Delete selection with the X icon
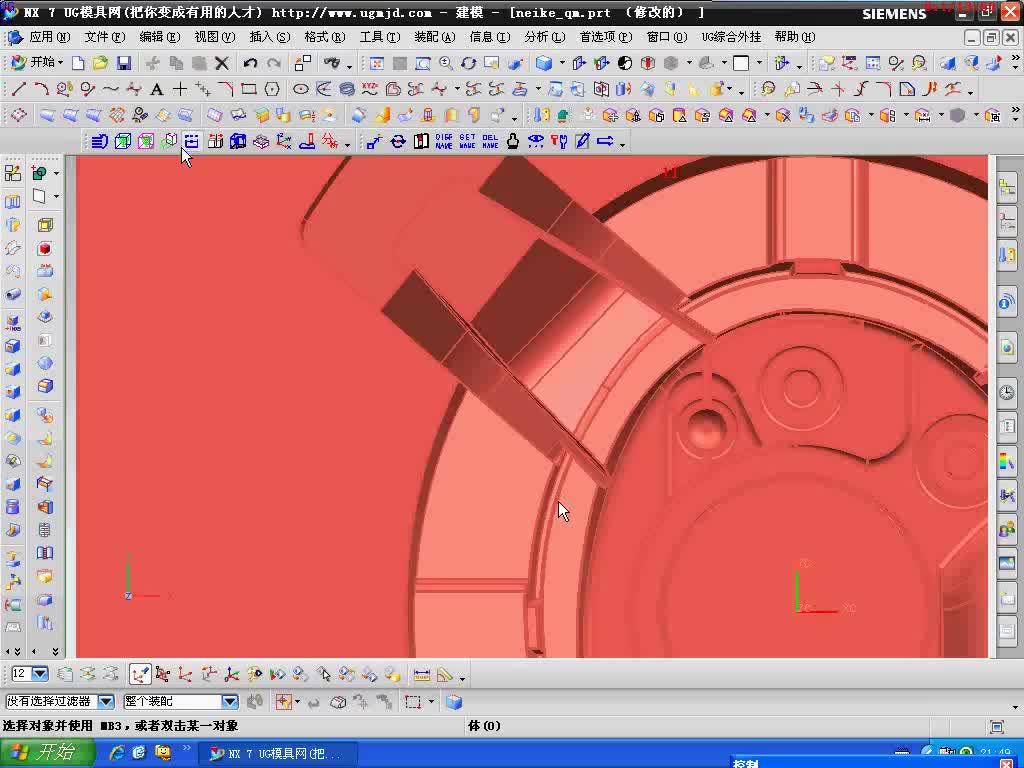 click(222, 63)
